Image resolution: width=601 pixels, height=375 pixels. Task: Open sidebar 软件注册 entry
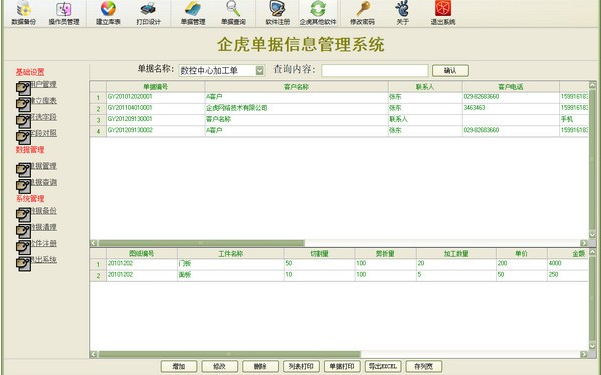click(36, 246)
